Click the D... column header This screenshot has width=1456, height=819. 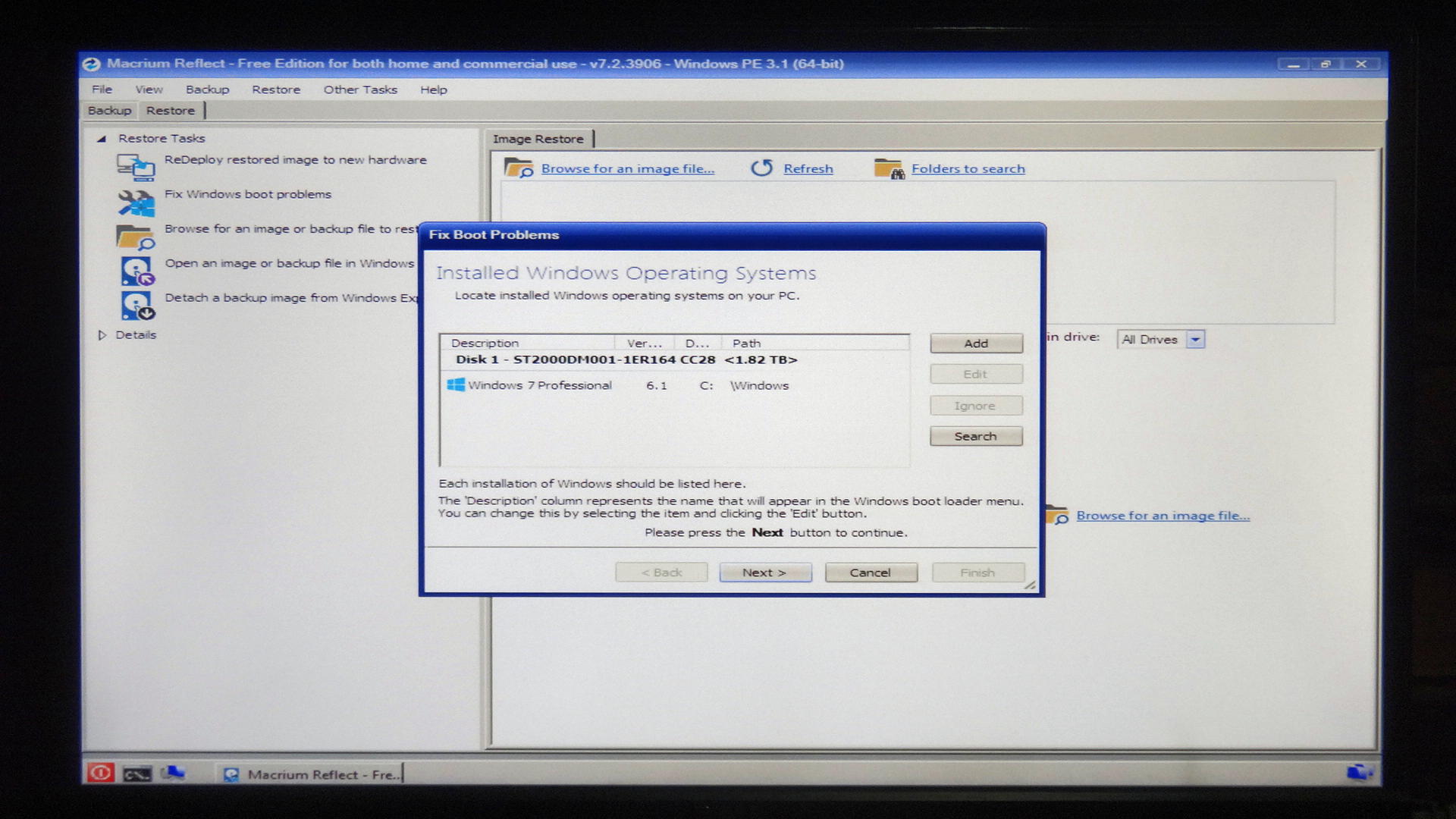697,343
